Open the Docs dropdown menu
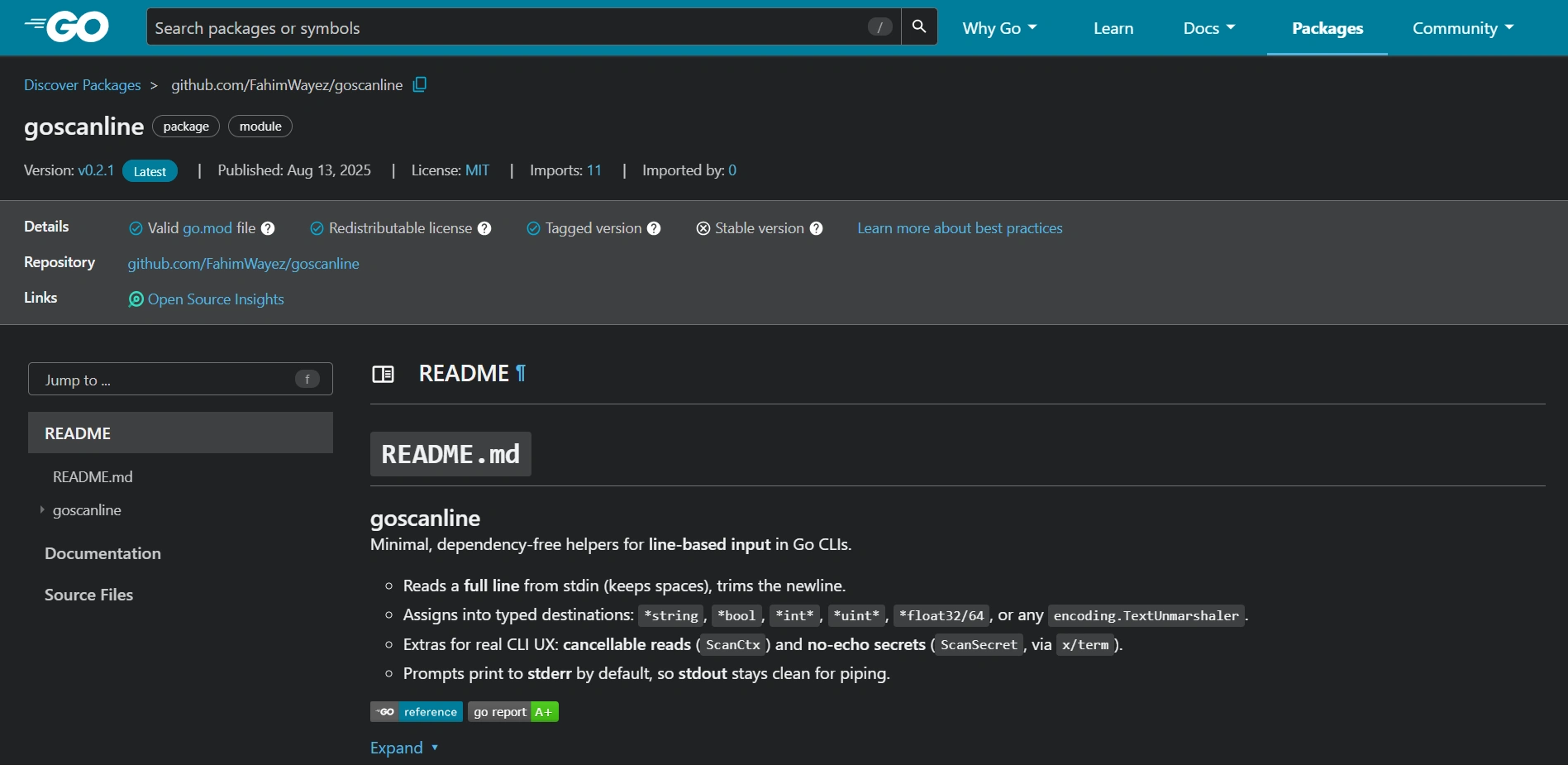 tap(1209, 28)
